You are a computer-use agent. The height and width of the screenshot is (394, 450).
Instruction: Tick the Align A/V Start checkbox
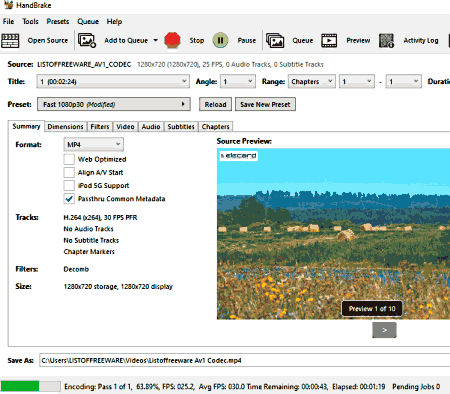(x=69, y=172)
